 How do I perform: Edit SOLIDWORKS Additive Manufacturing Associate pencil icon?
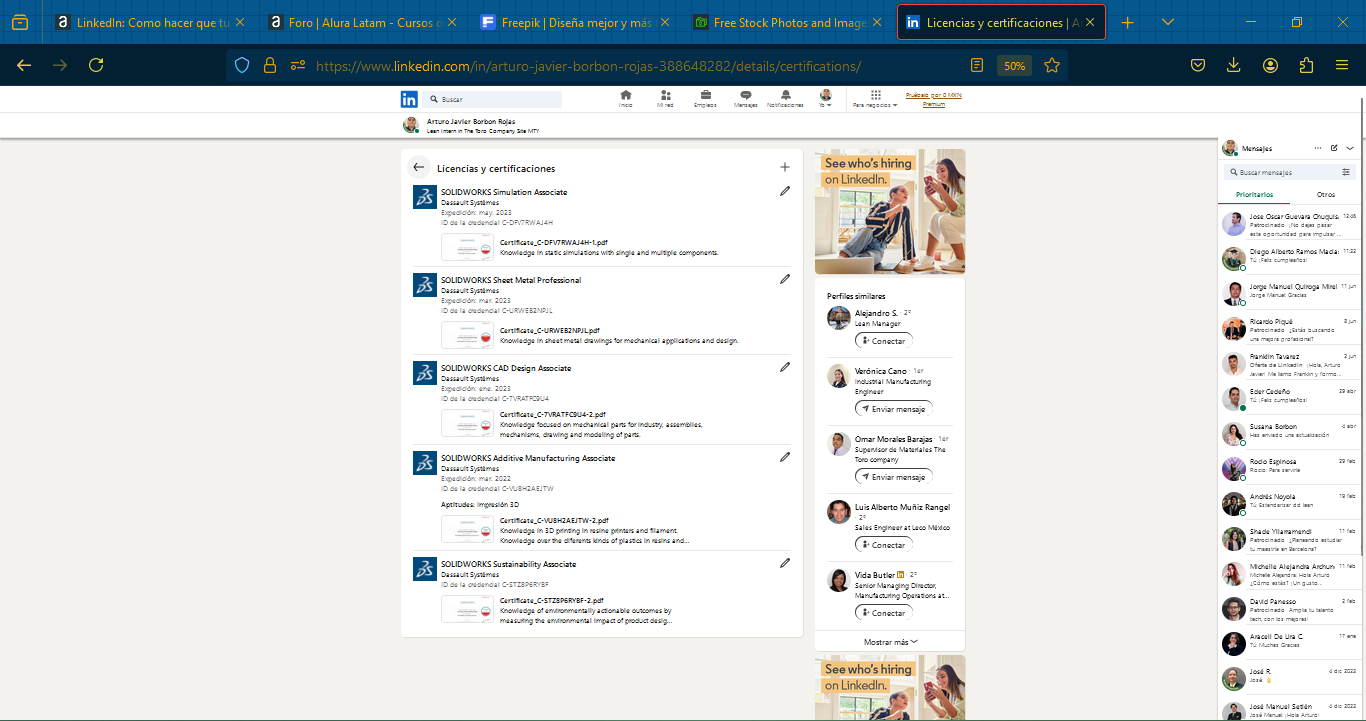click(x=785, y=457)
